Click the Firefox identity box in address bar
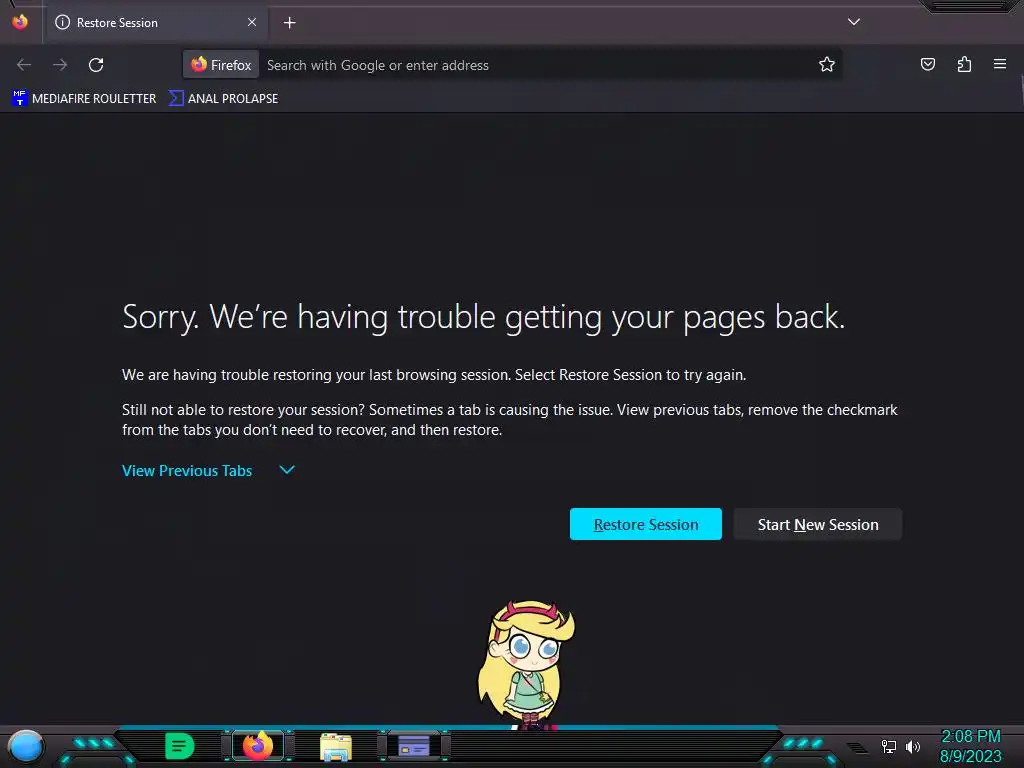 coord(221,65)
